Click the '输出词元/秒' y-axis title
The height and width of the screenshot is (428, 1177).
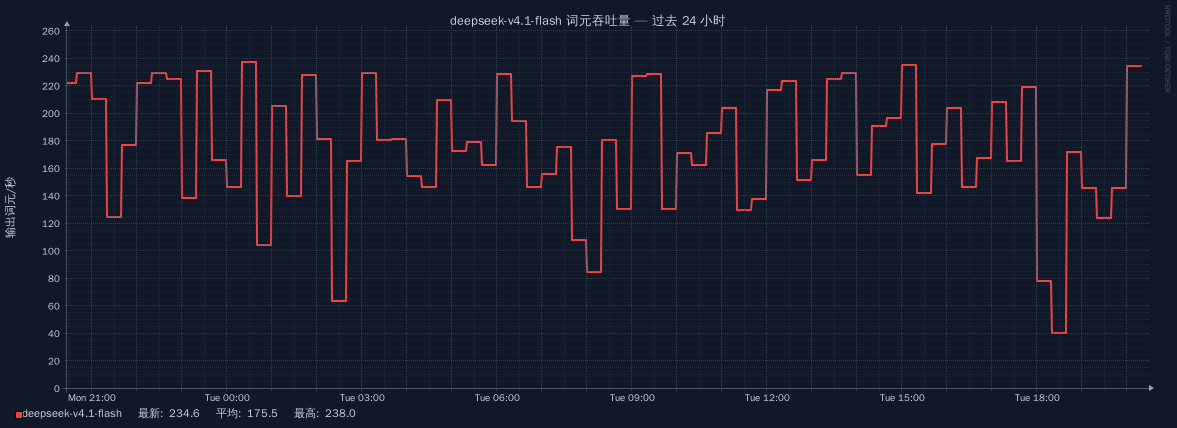point(11,209)
